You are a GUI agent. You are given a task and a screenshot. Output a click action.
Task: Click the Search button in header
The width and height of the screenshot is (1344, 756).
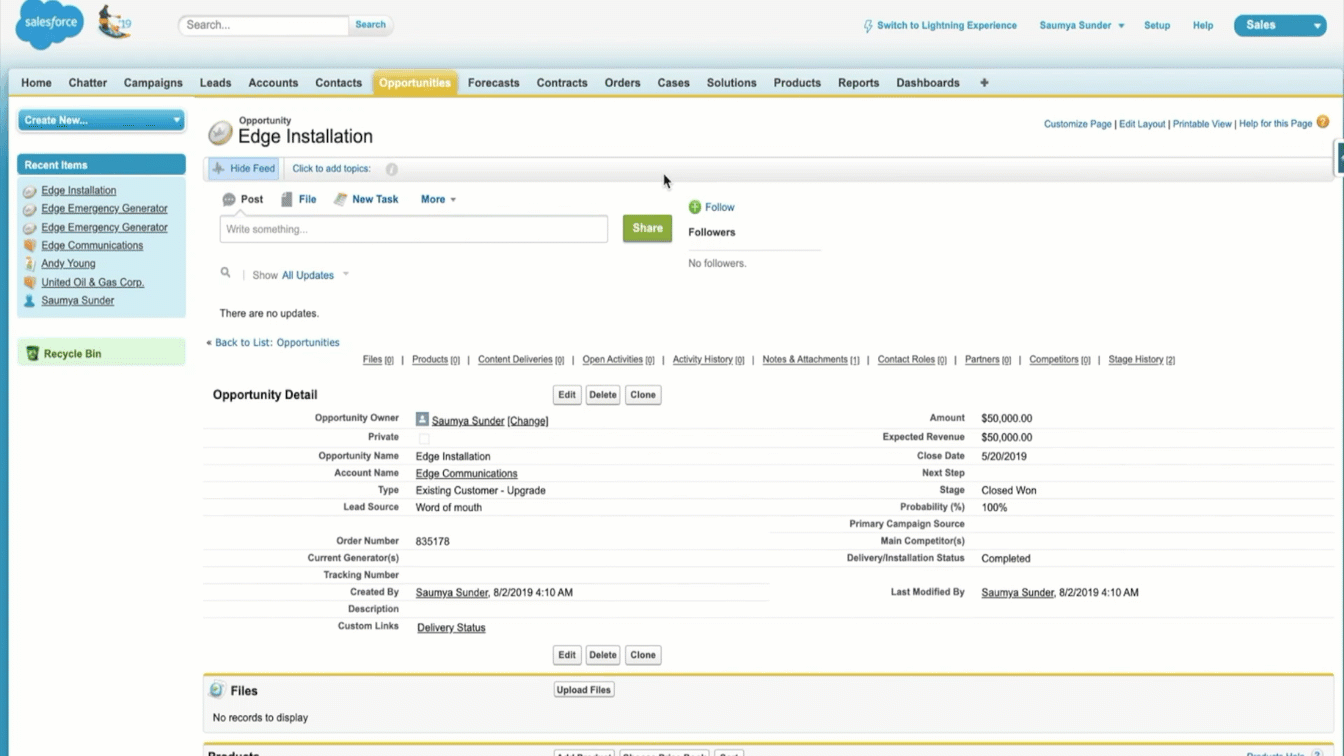click(370, 25)
